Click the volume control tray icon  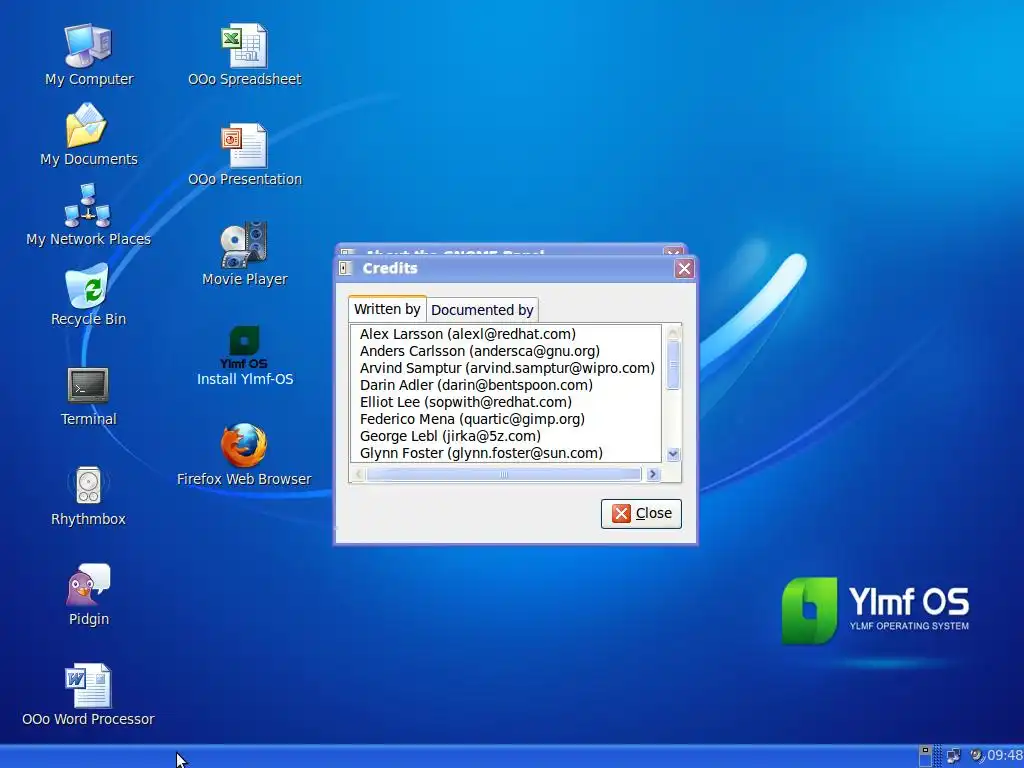[x=976, y=756]
